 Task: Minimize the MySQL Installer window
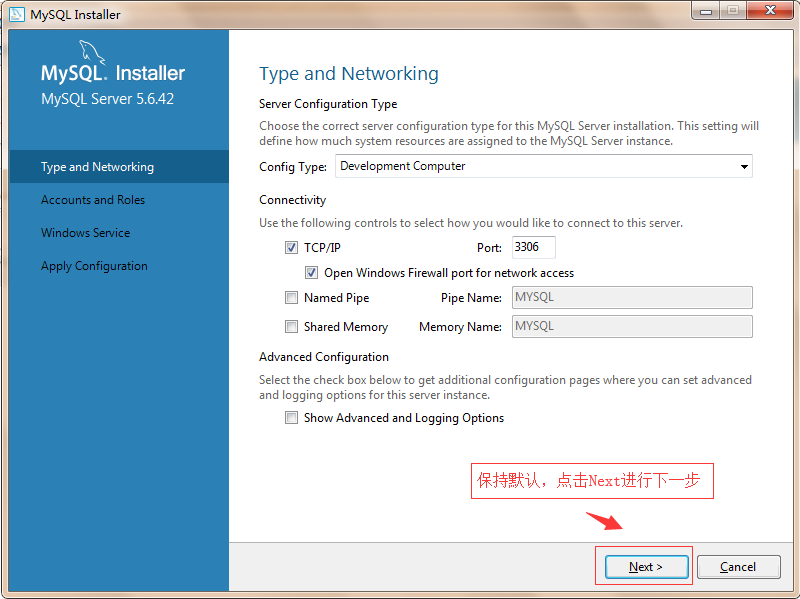706,11
